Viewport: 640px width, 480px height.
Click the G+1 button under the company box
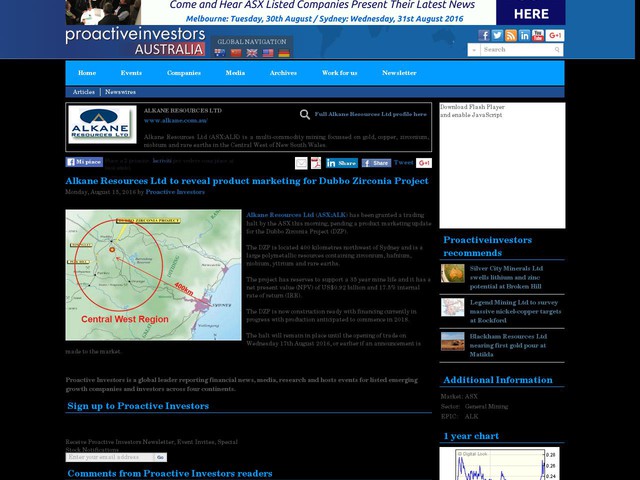424,163
